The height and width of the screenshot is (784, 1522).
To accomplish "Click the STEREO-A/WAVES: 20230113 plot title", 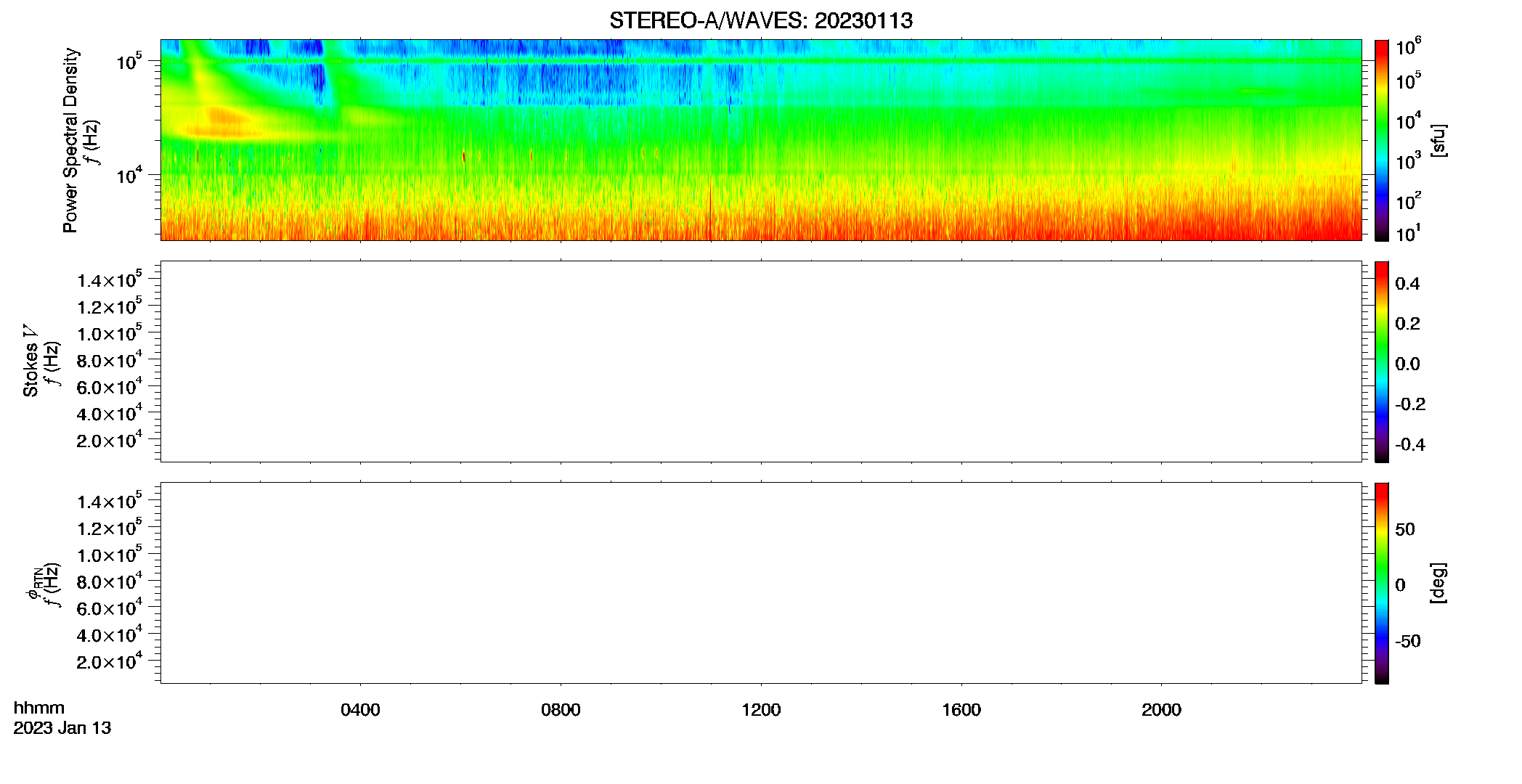I will point(761,20).
